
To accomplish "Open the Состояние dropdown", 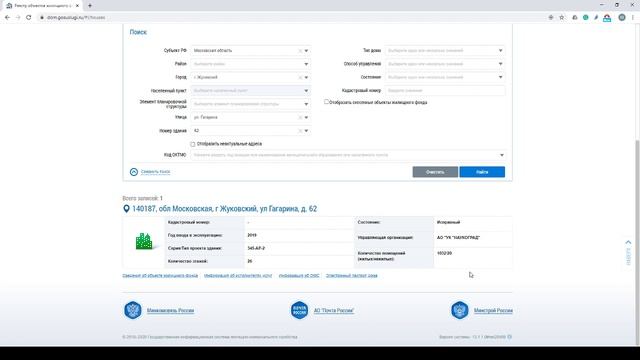I will (x=500, y=77).
